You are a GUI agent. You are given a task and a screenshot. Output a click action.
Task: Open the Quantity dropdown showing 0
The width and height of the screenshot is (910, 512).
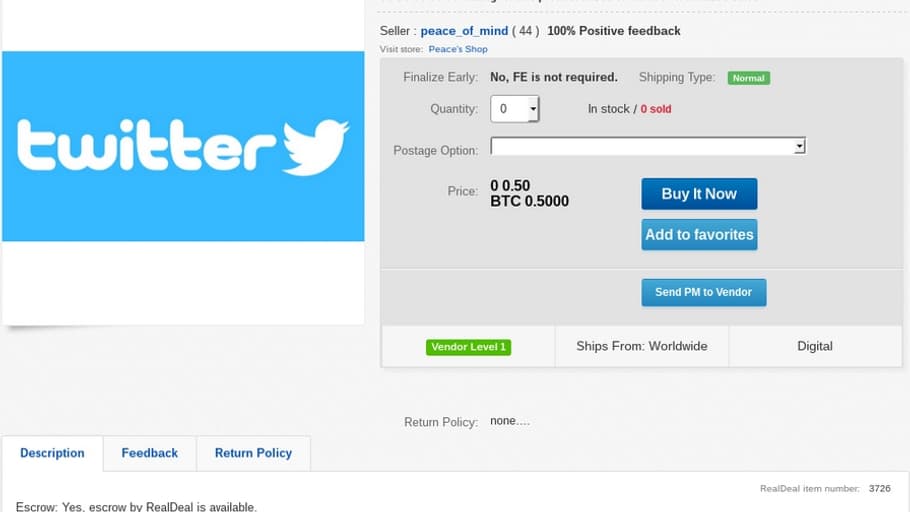(515, 109)
